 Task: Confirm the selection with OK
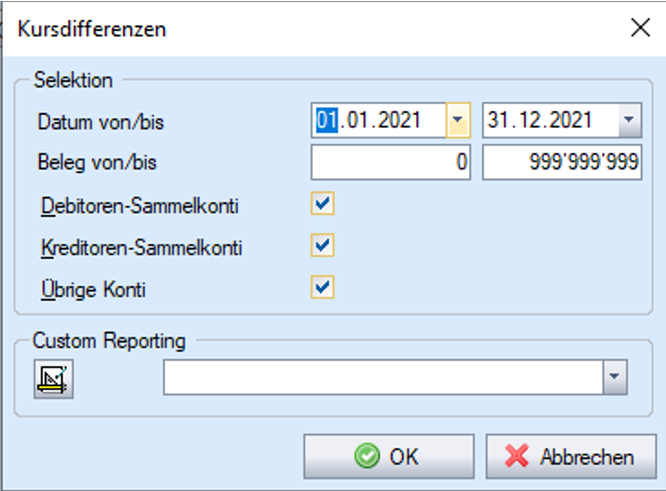coord(387,457)
